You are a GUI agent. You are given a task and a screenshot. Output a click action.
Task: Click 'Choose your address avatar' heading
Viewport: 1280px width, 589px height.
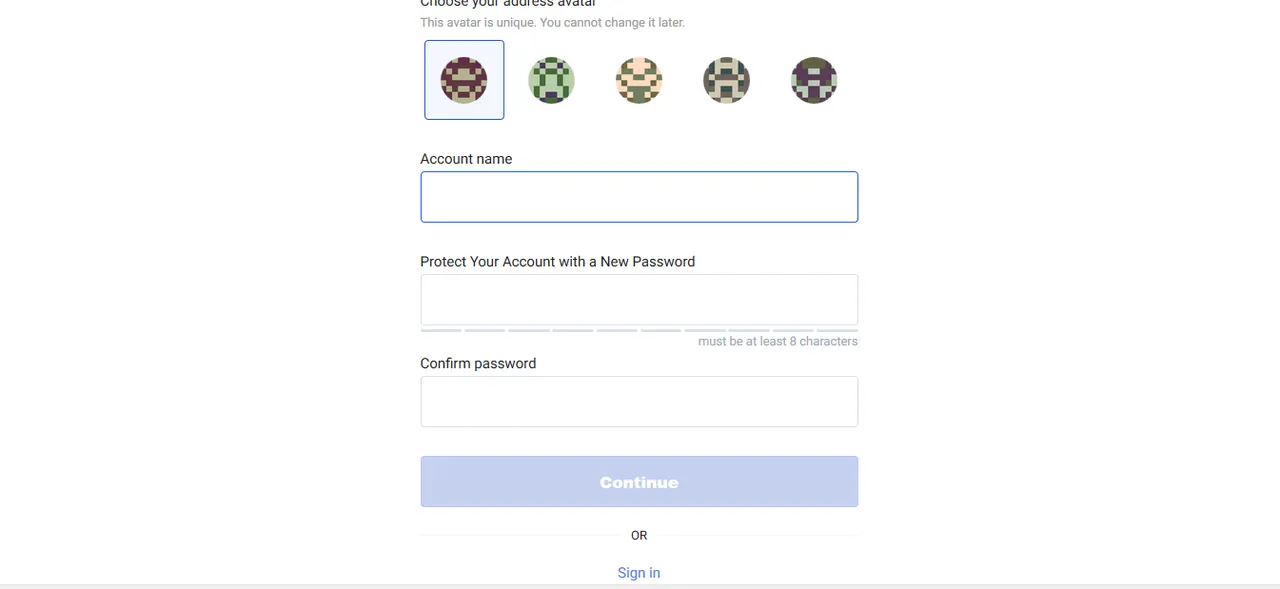point(508,4)
